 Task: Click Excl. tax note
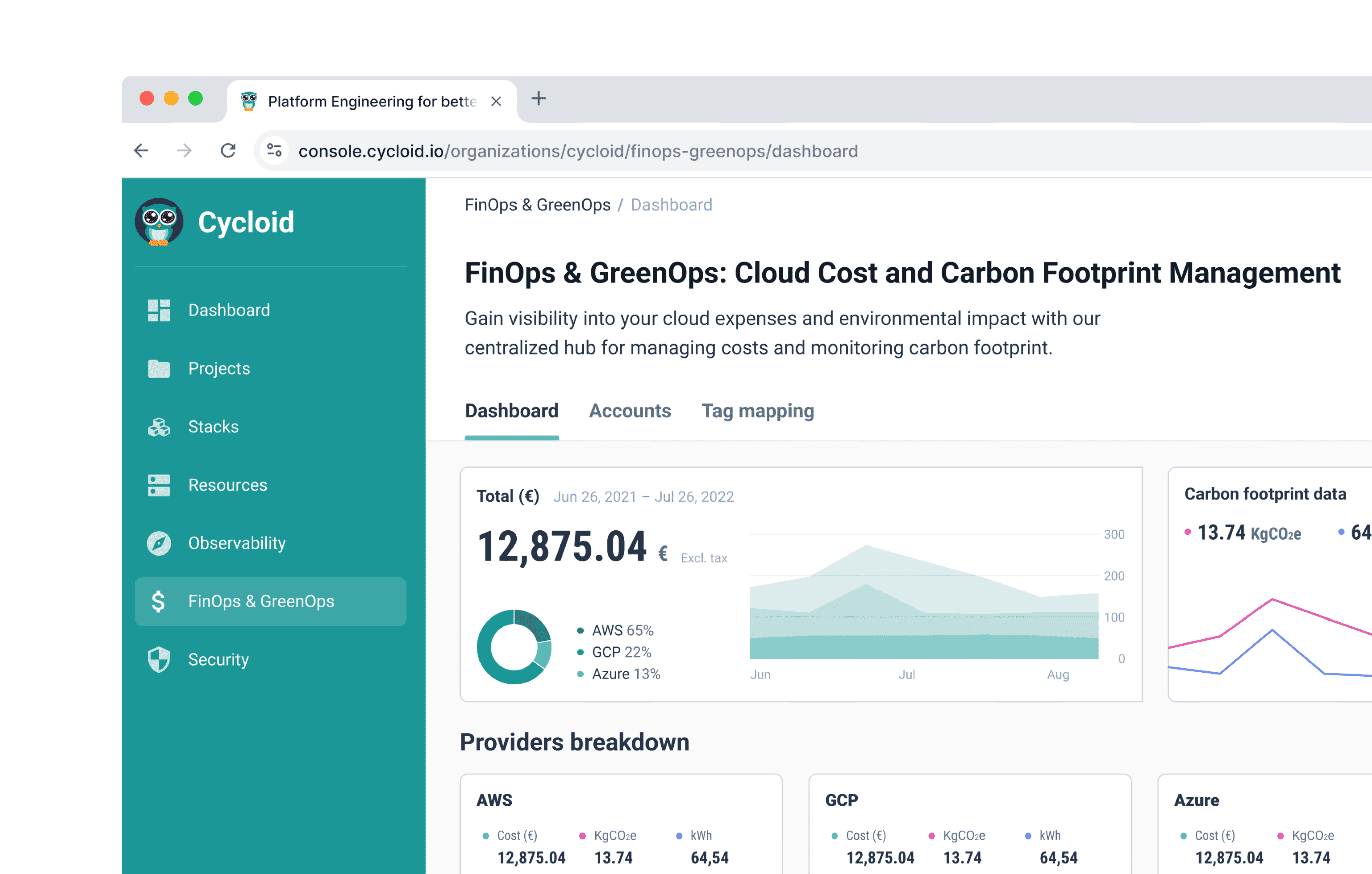click(x=704, y=558)
